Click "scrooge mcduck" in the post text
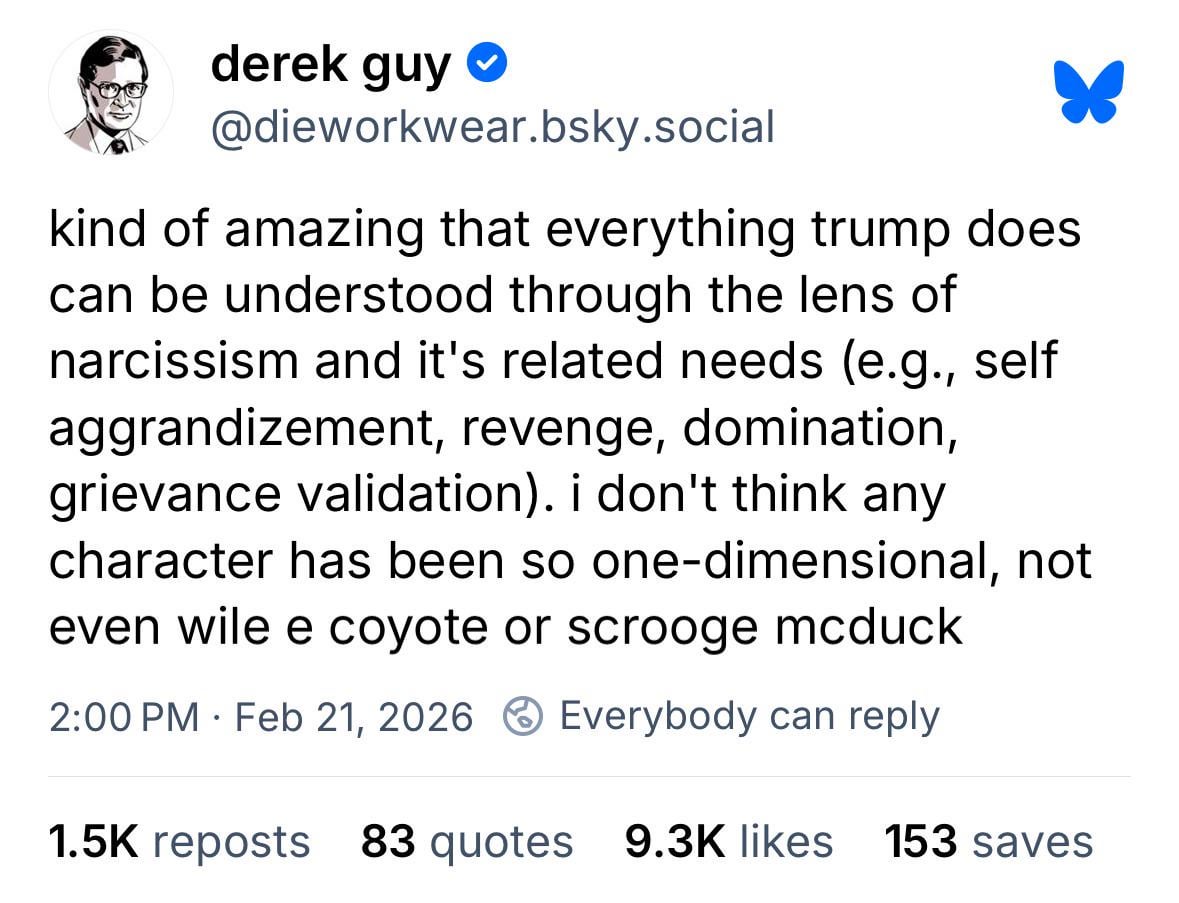Image resolution: width=1179 pixels, height=903 pixels. 764,627
